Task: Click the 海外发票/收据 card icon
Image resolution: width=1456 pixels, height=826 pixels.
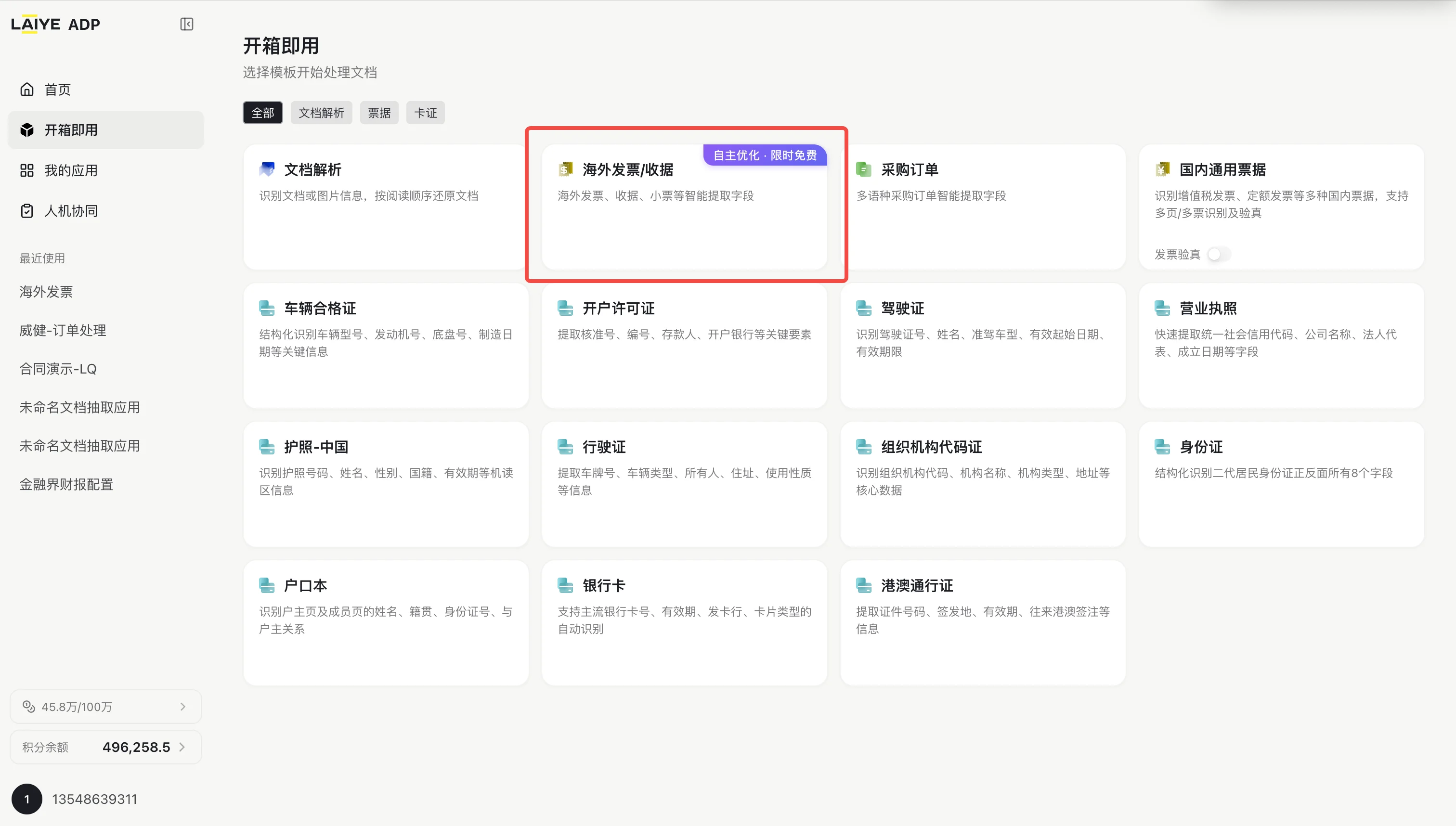Action: 565,169
